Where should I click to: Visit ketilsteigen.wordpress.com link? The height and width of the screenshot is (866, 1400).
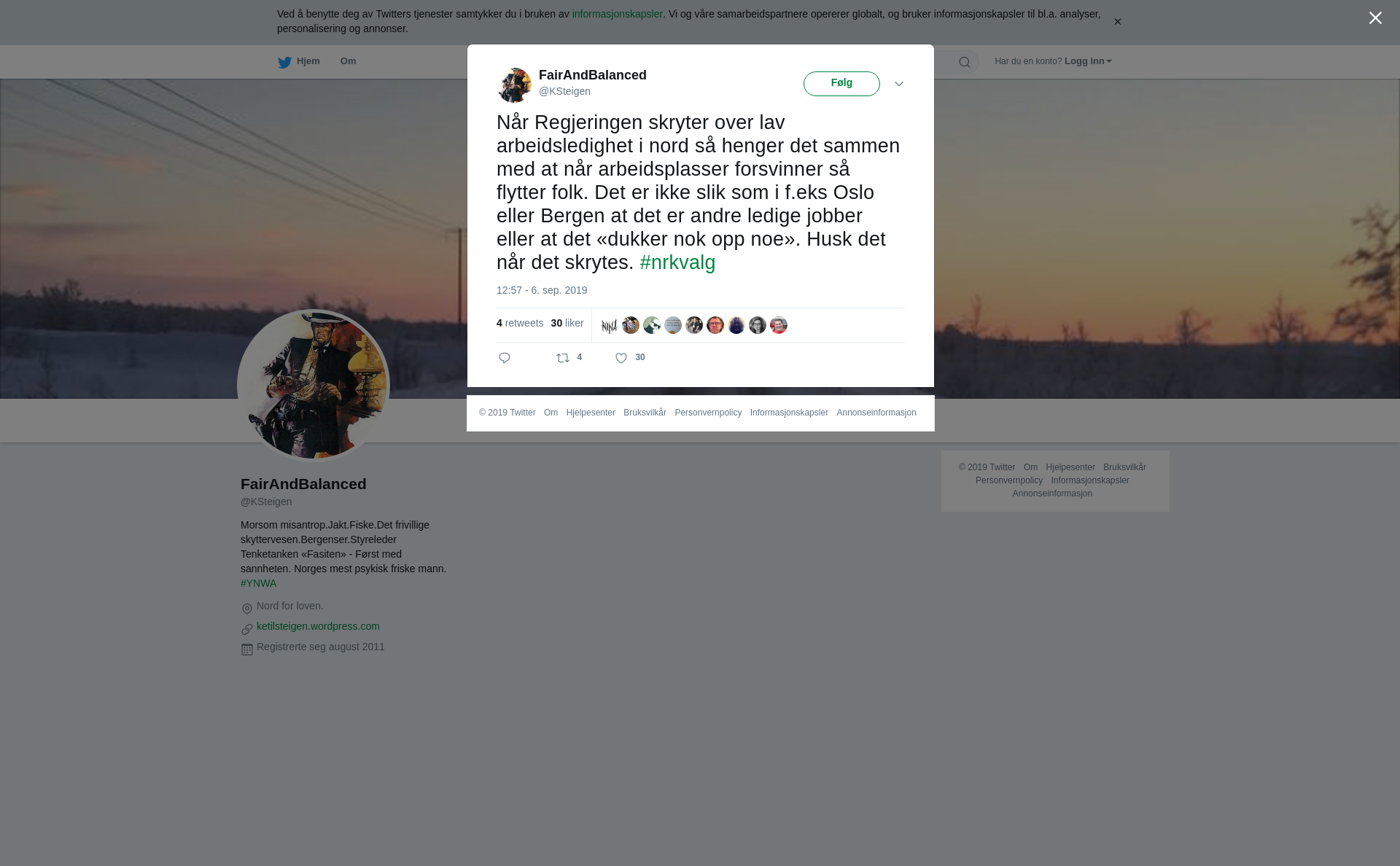pos(318,626)
